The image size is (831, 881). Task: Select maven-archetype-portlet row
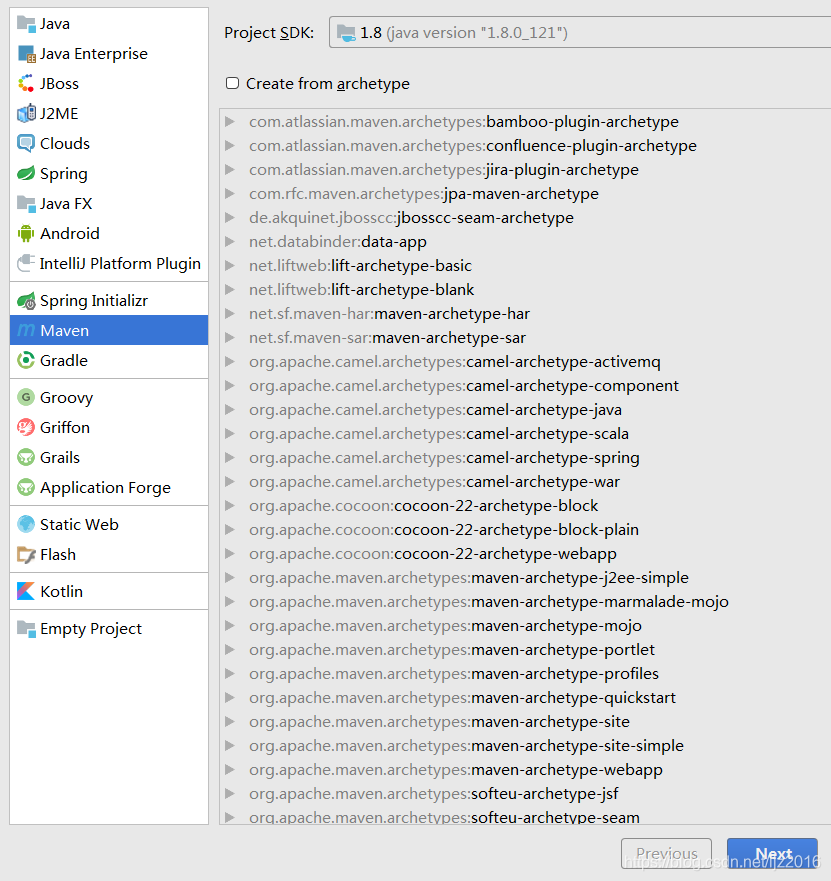coord(525,650)
